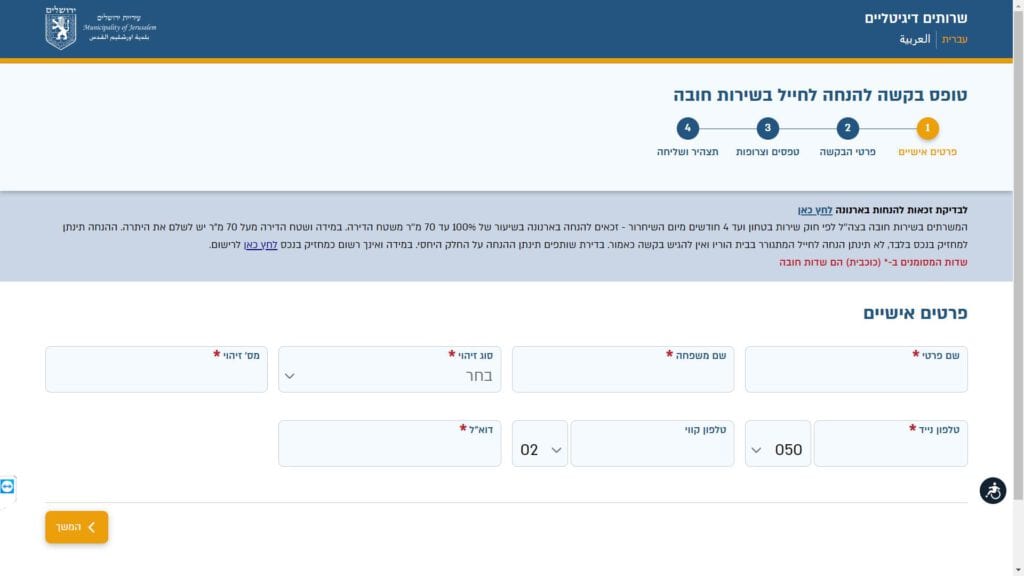Click the טלפון נייד number field
This screenshot has height=576, width=1024.
coord(890,450)
